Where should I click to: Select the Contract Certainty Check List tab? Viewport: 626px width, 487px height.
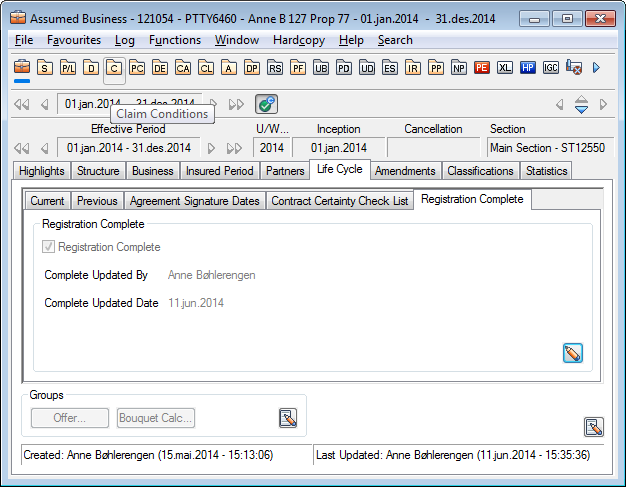(340, 201)
